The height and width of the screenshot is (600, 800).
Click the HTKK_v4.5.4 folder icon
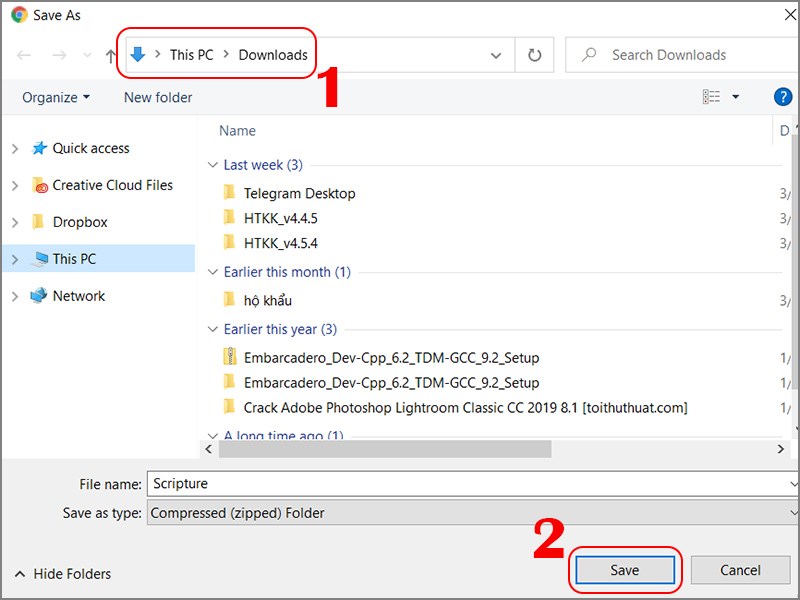tap(230, 242)
